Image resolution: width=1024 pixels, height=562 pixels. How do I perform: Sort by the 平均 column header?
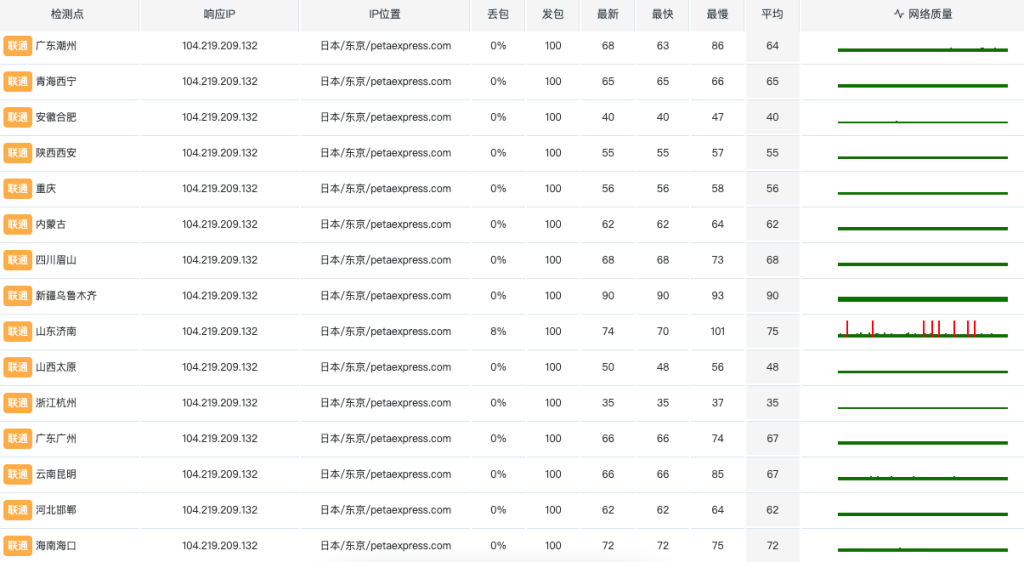(x=772, y=14)
